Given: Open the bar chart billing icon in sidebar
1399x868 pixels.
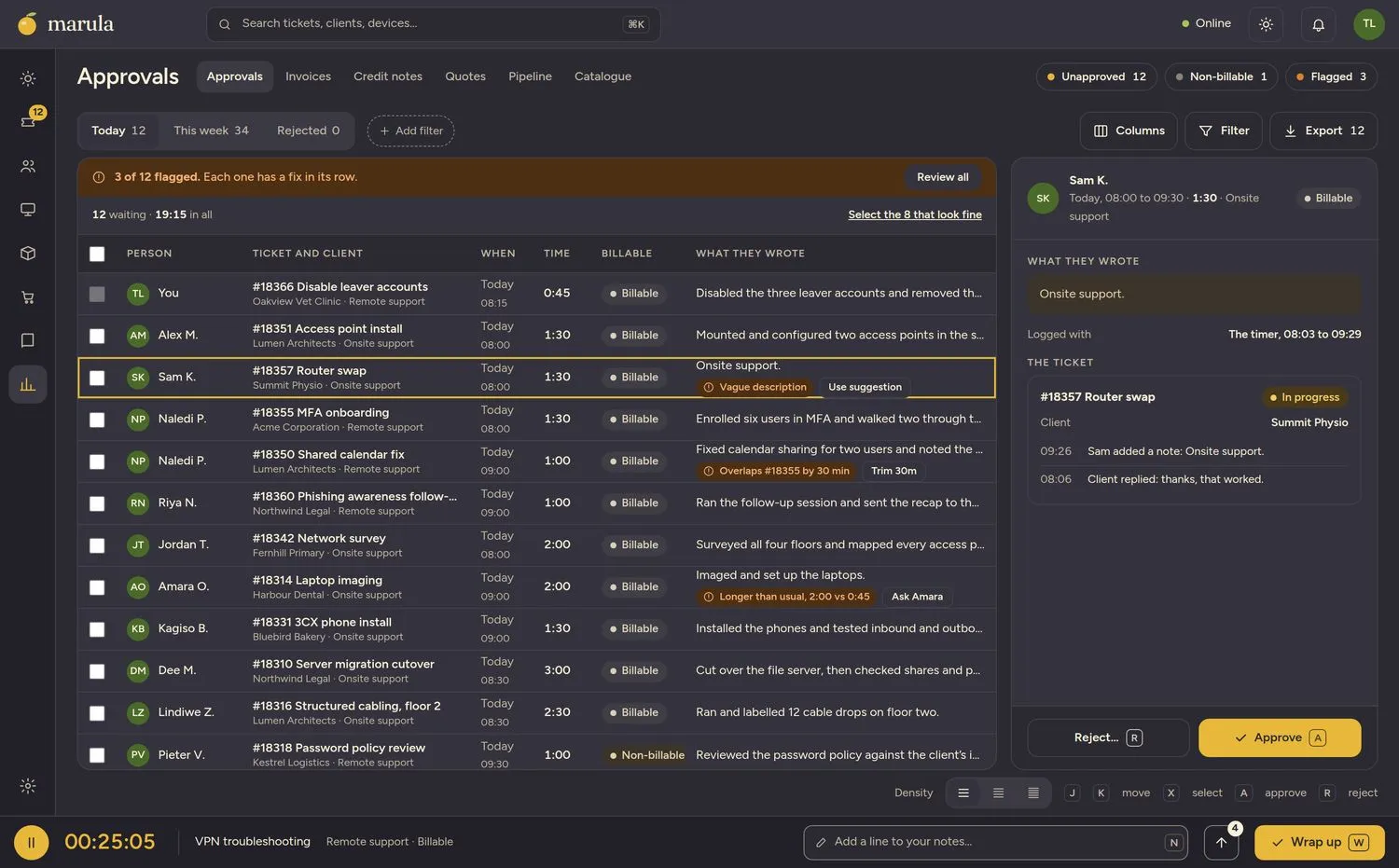Looking at the screenshot, I should click(x=28, y=384).
